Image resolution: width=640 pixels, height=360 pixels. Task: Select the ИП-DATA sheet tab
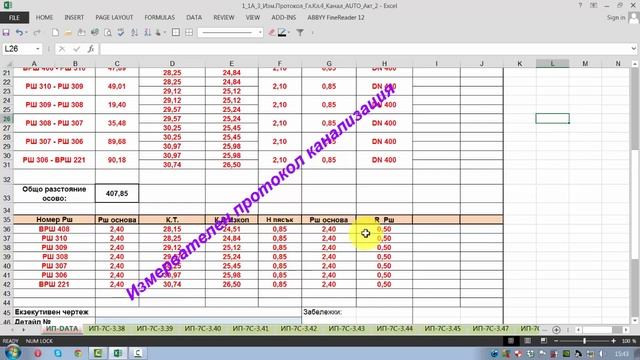pyautogui.click(x=62, y=329)
